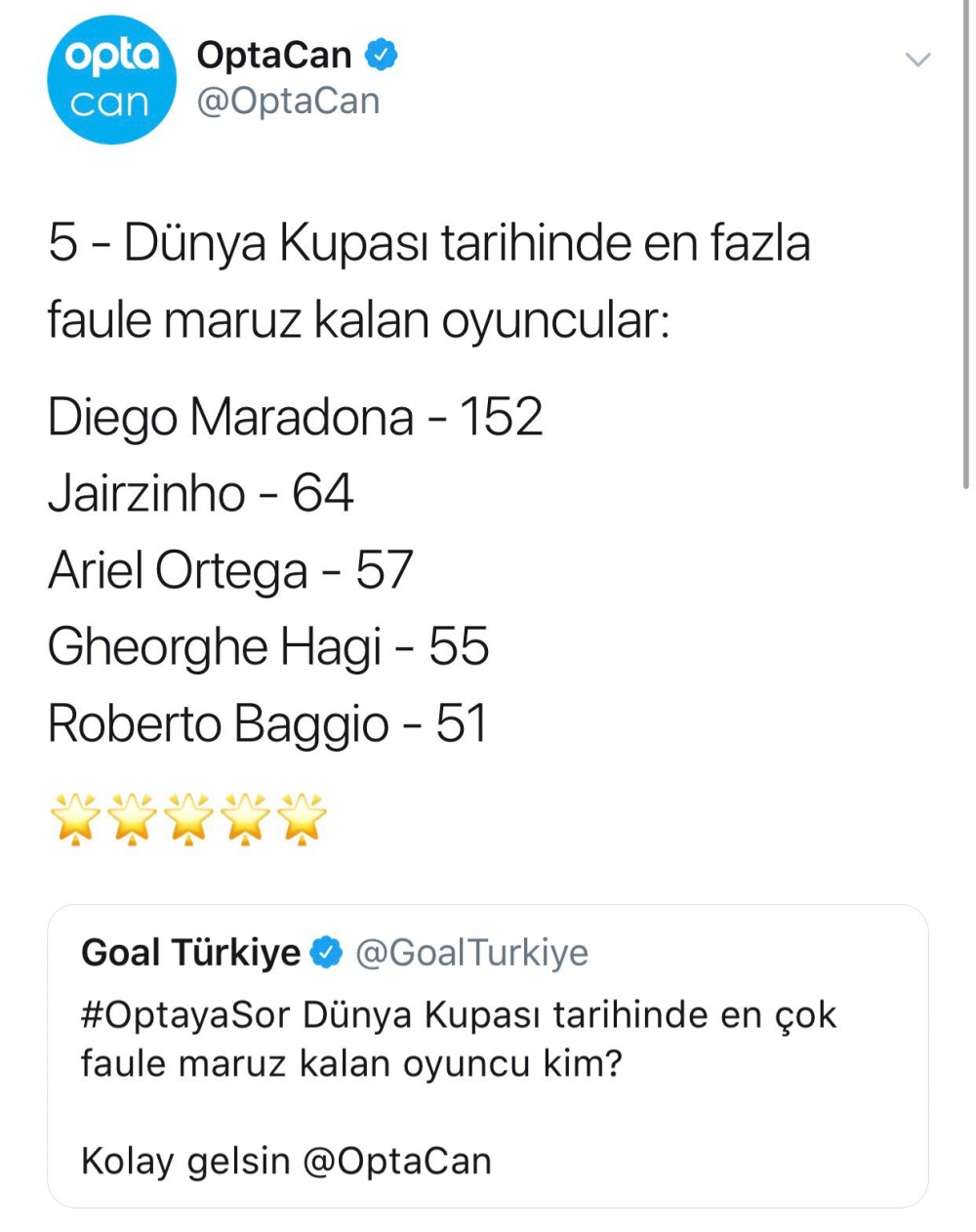Viewport: 976px width, 1232px height.
Task: Click Goal Türkiye's verified badge
Action: click(326, 952)
